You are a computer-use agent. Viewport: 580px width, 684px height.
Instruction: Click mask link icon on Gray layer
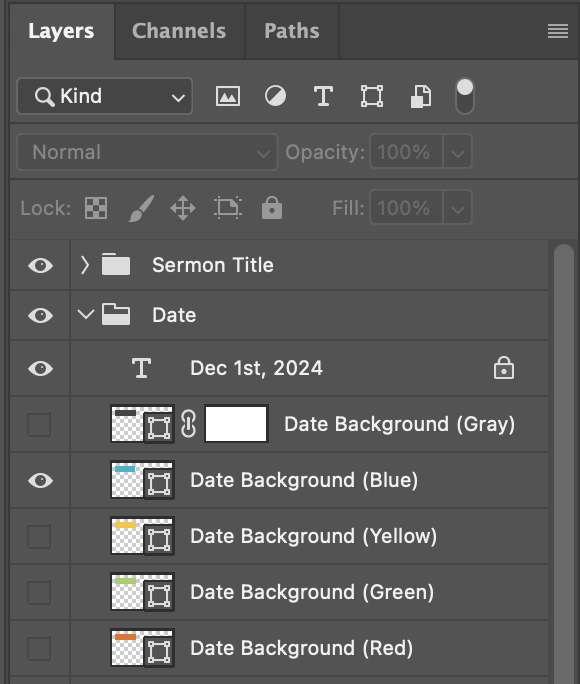pyautogui.click(x=188, y=424)
